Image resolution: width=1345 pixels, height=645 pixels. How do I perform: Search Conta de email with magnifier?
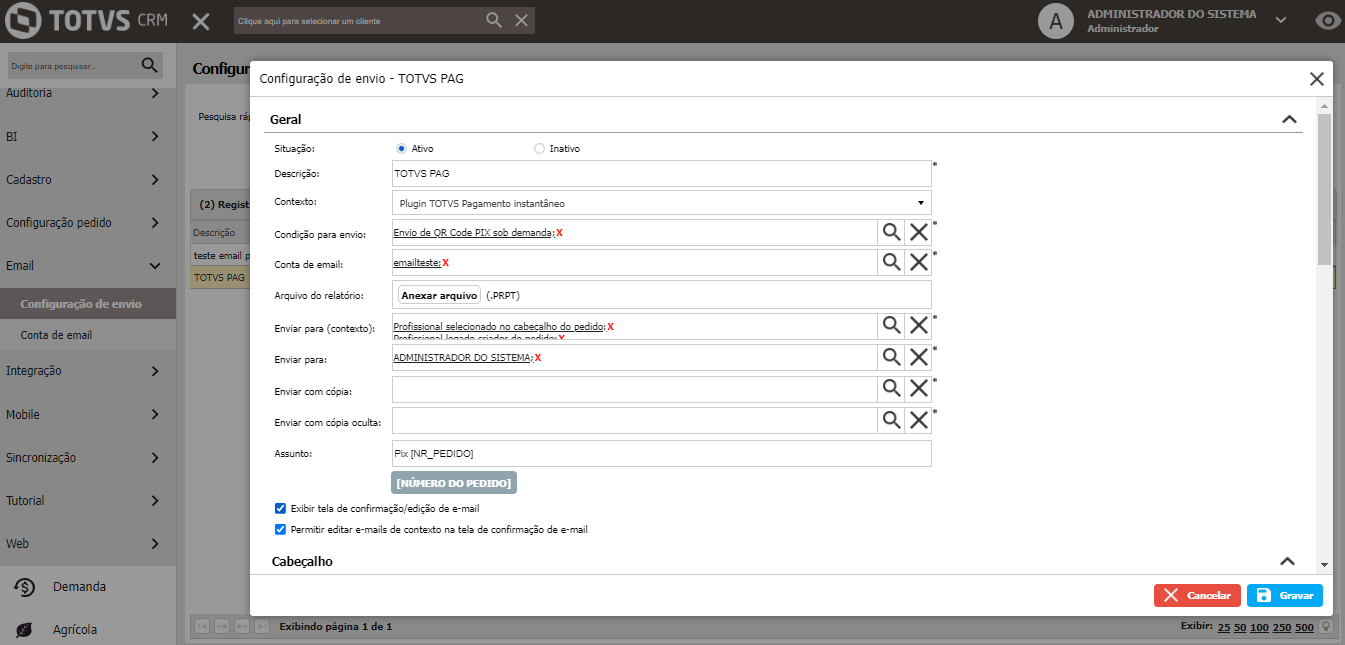(891, 262)
